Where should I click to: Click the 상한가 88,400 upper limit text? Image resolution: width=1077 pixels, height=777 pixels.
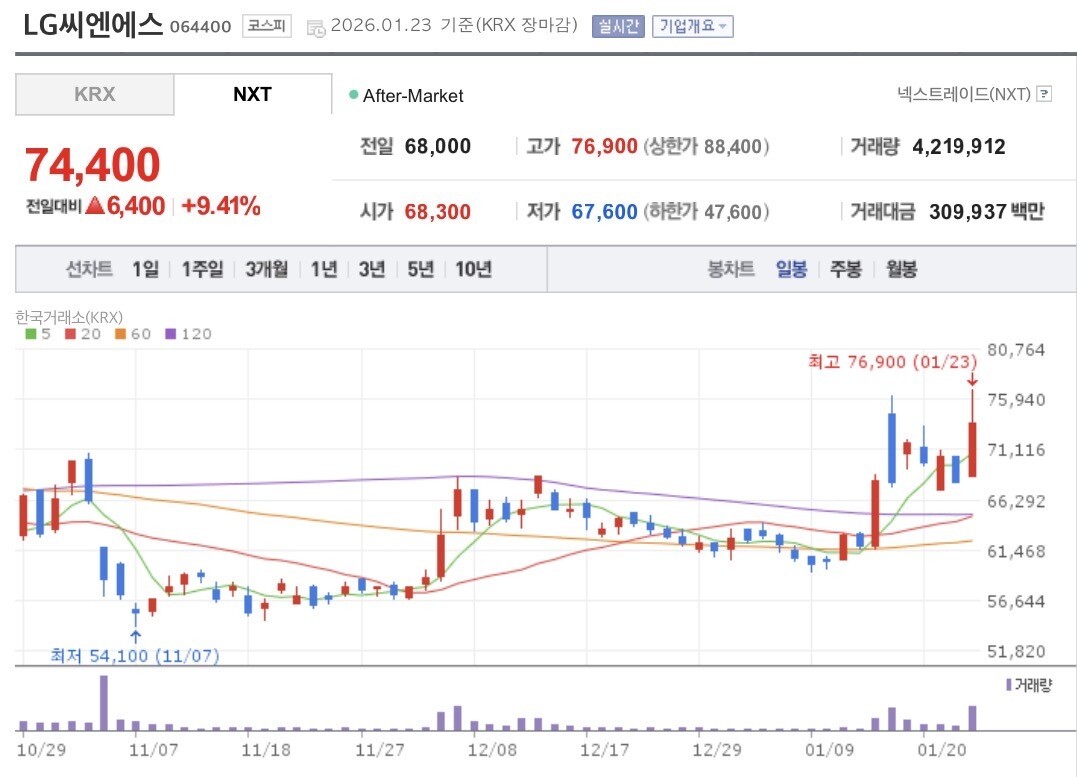[x=706, y=146]
